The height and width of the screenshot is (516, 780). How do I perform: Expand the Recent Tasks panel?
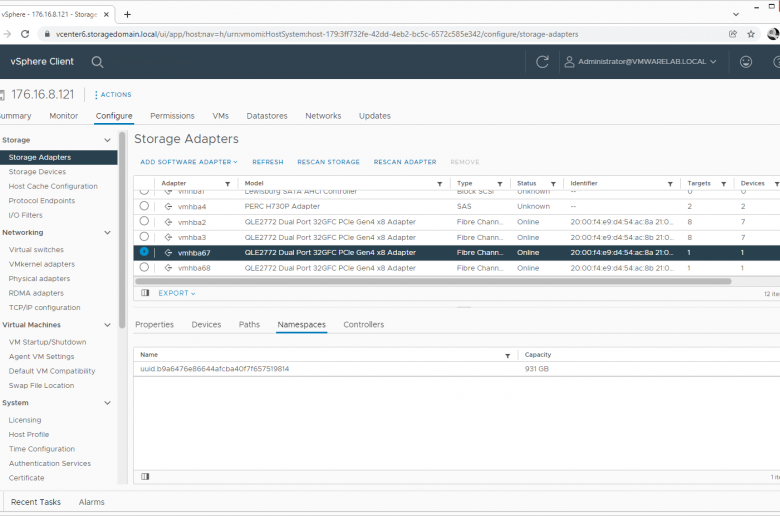[x=36, y=502]
